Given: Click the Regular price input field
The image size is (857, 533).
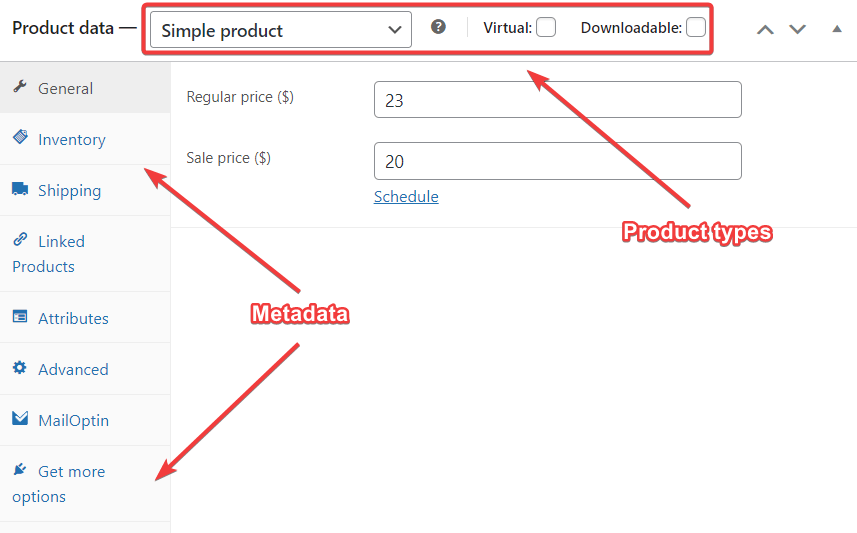Looking at the screenshot, I should [557, 99].
